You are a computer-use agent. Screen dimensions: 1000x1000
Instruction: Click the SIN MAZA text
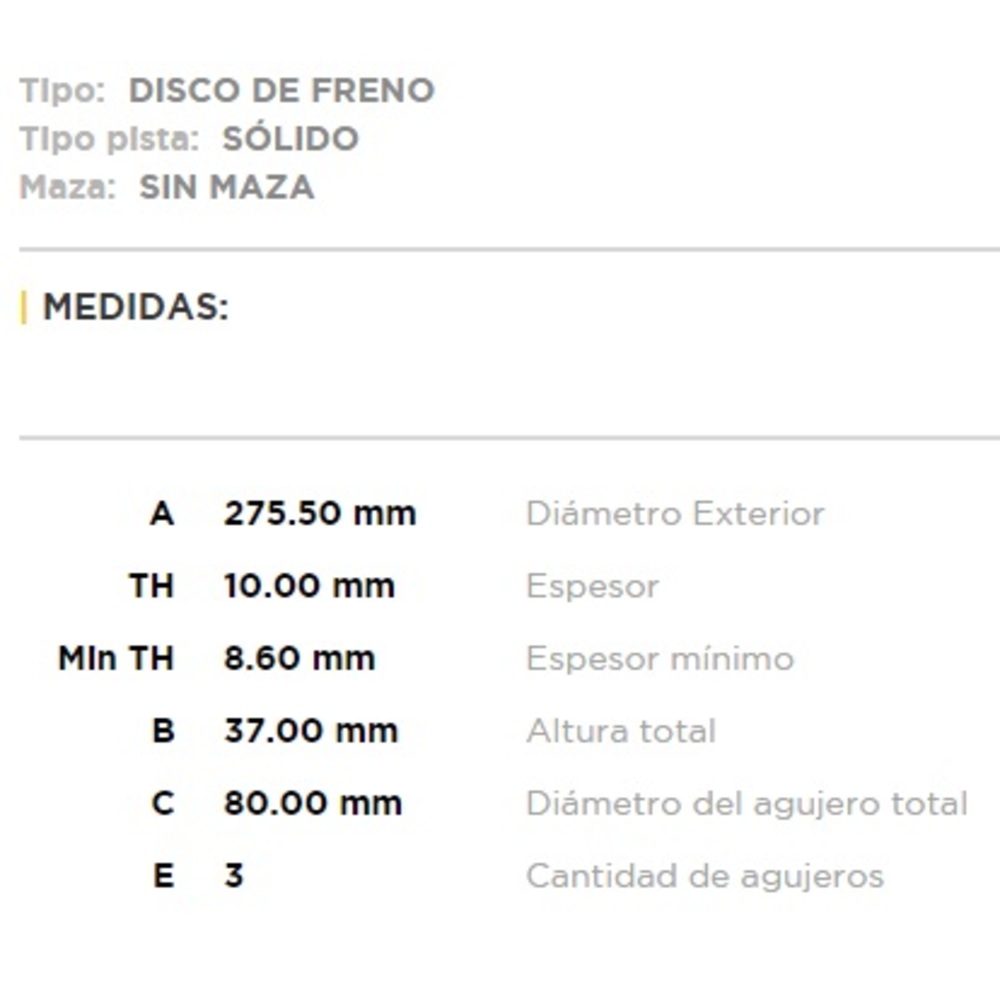click(226, 187)
